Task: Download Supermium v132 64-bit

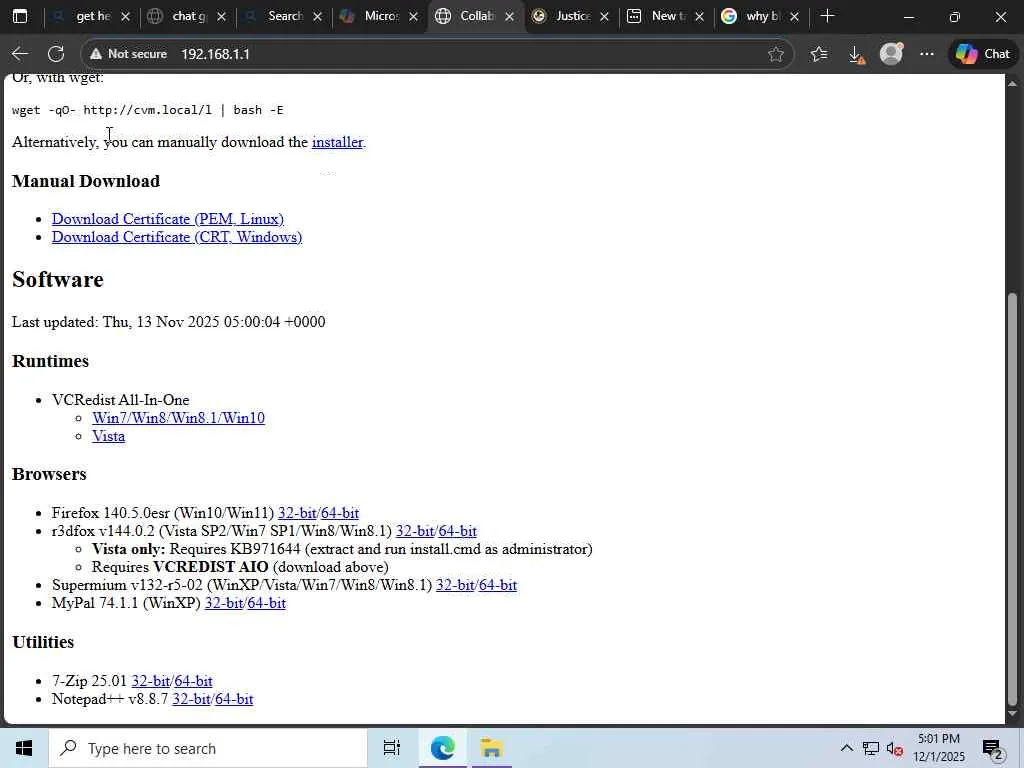Action: click(498, 585)
